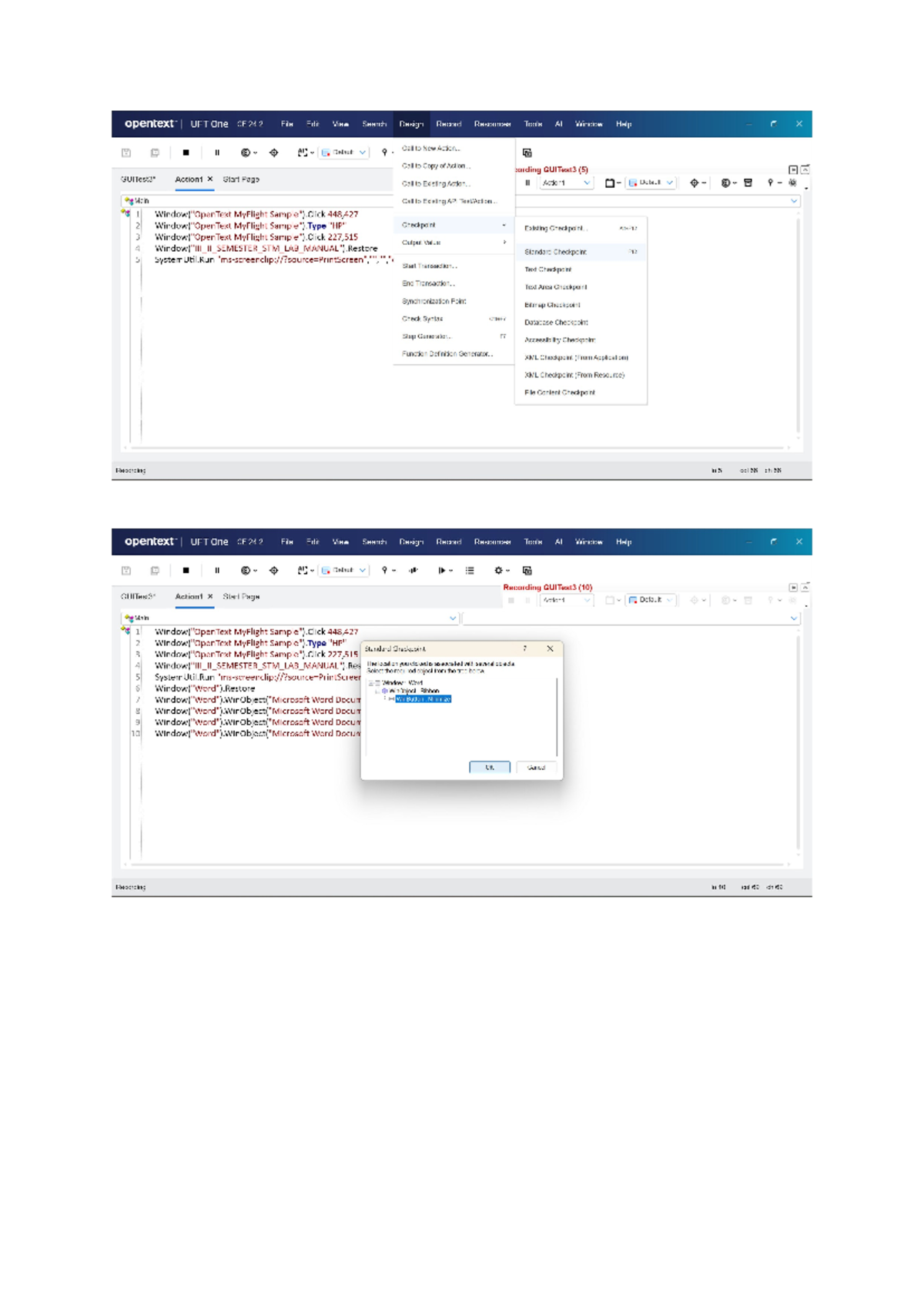Click the Stop recording icon in upper screenshot toolbar
The width and height of the screenshot is (924, 1306).
(186, 152)
